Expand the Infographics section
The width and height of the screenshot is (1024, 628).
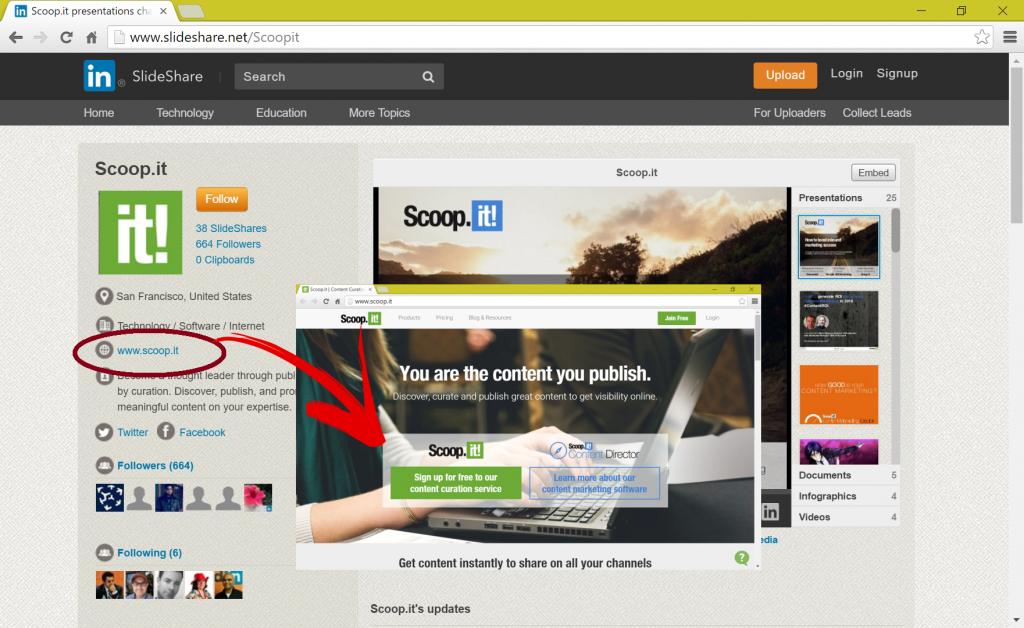point(847,496)
